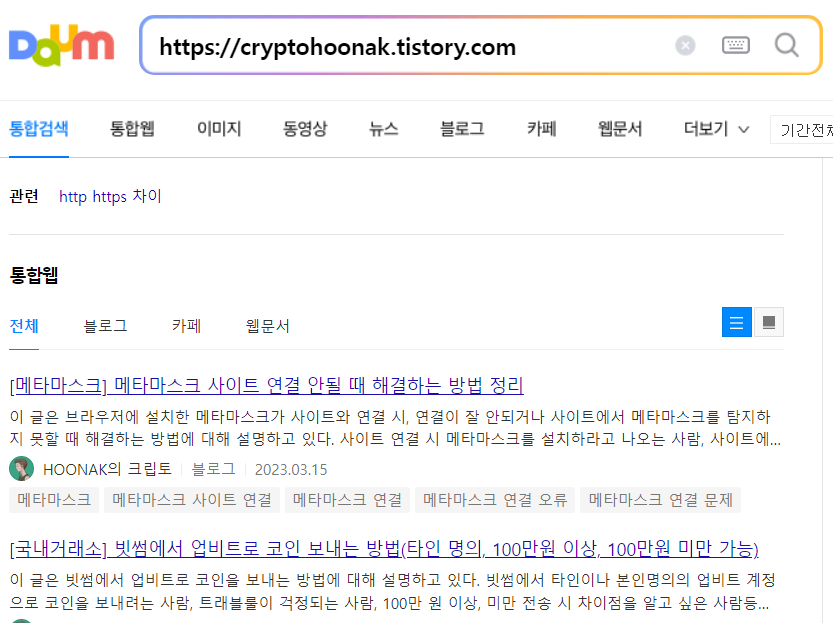Image resolution: width=833 pixels, height=623 pixels.
Task: Click related search 'http https 차이'
Action: coord(110,197)
